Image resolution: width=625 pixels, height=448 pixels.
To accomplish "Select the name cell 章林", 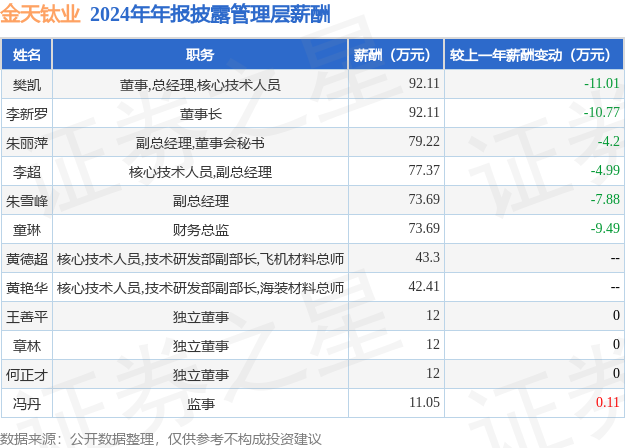I will pyautogui.click(x=27, y=346).
